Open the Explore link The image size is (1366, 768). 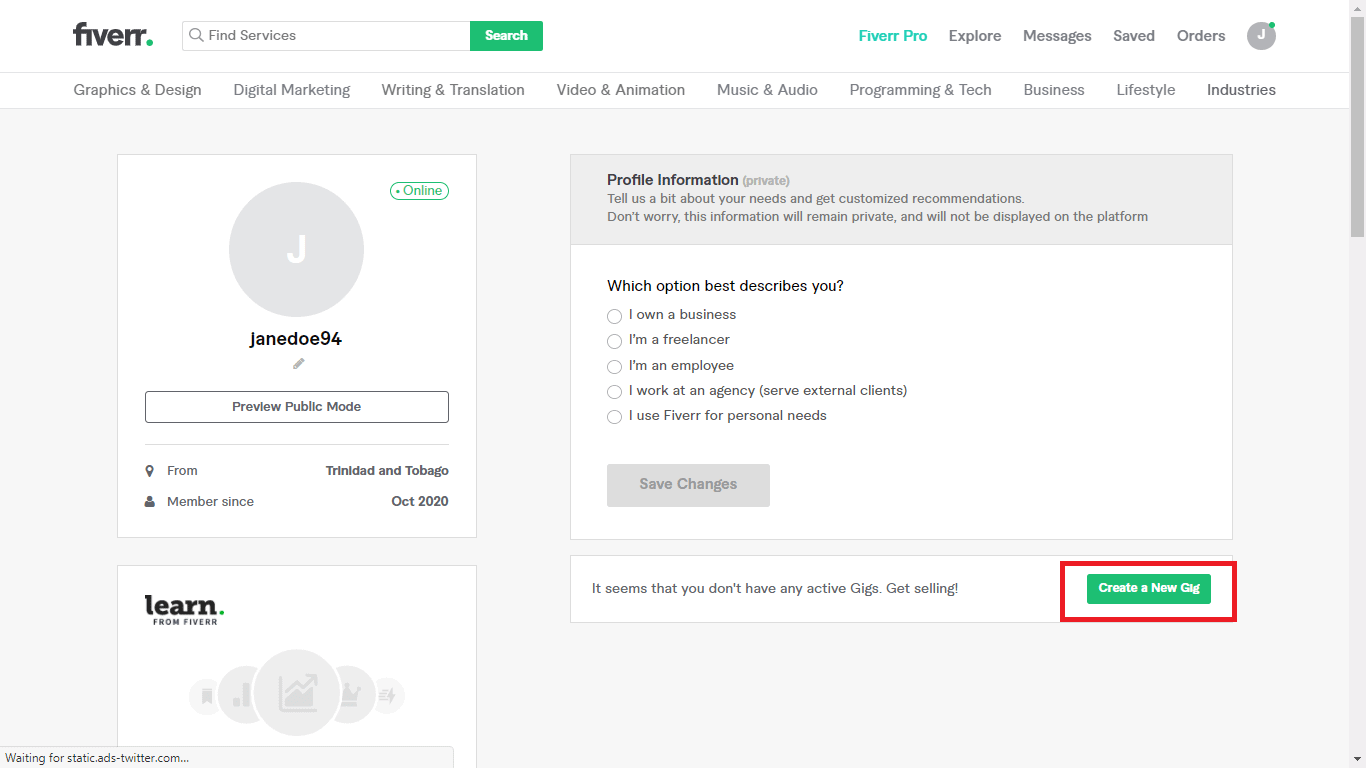[975, 36]
